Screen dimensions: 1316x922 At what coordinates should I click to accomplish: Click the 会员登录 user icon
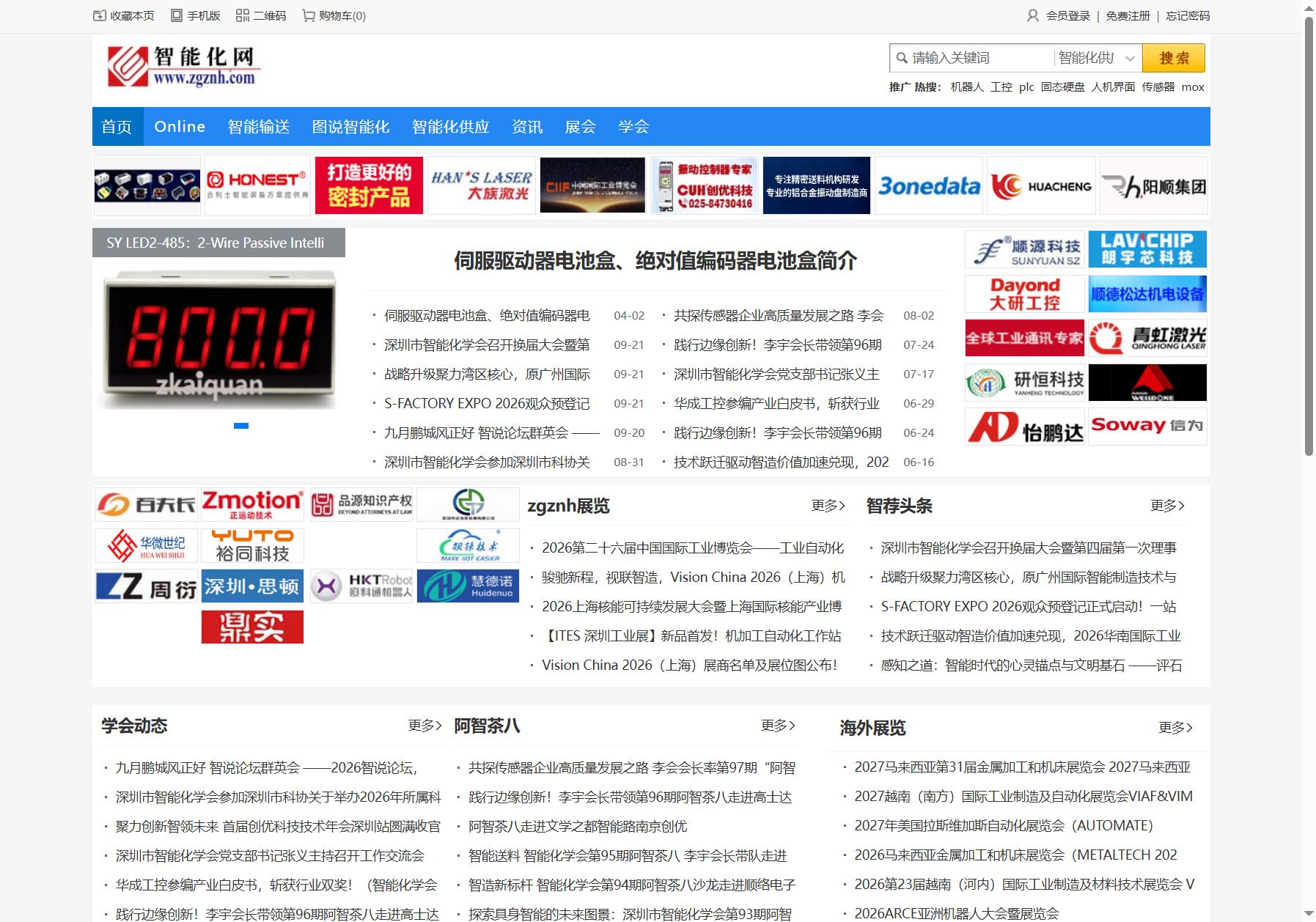pos(1033,15)
